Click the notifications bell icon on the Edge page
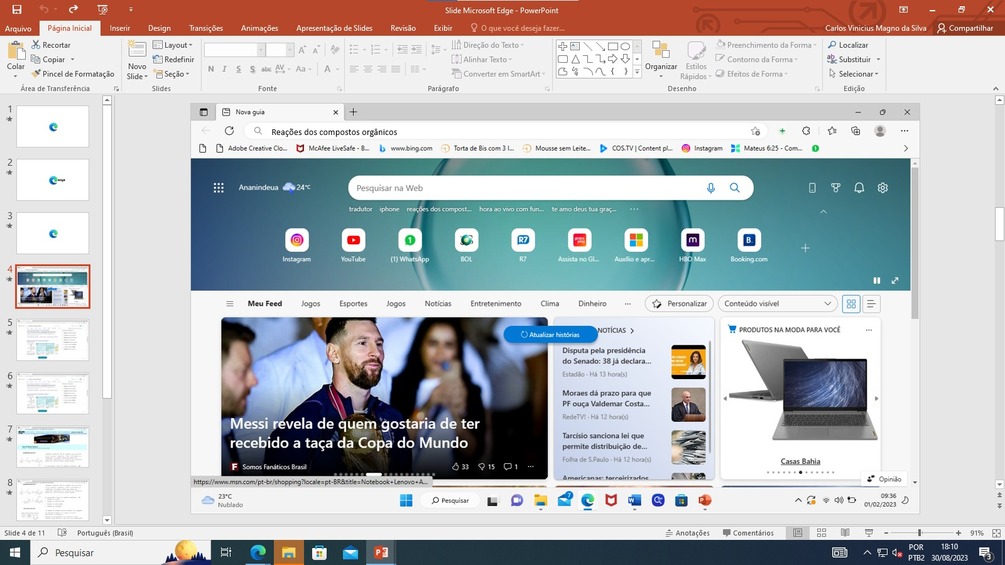1005x565 pixels. [x=859, y=188]
